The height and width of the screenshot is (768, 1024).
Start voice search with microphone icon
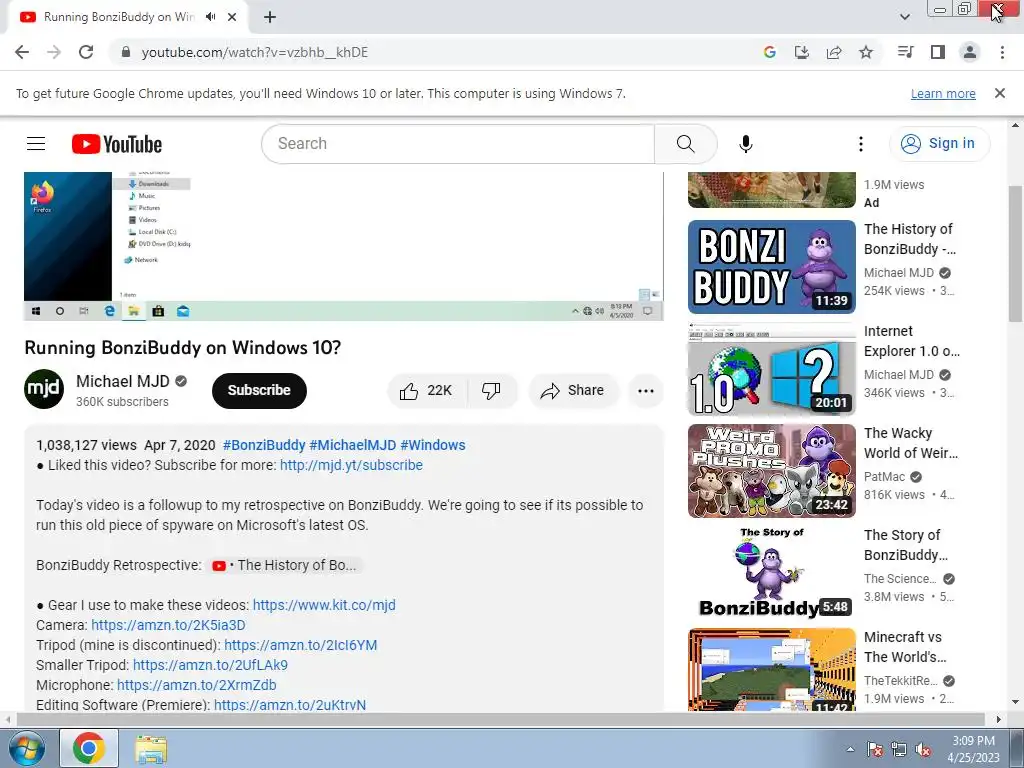pos(746,144)
